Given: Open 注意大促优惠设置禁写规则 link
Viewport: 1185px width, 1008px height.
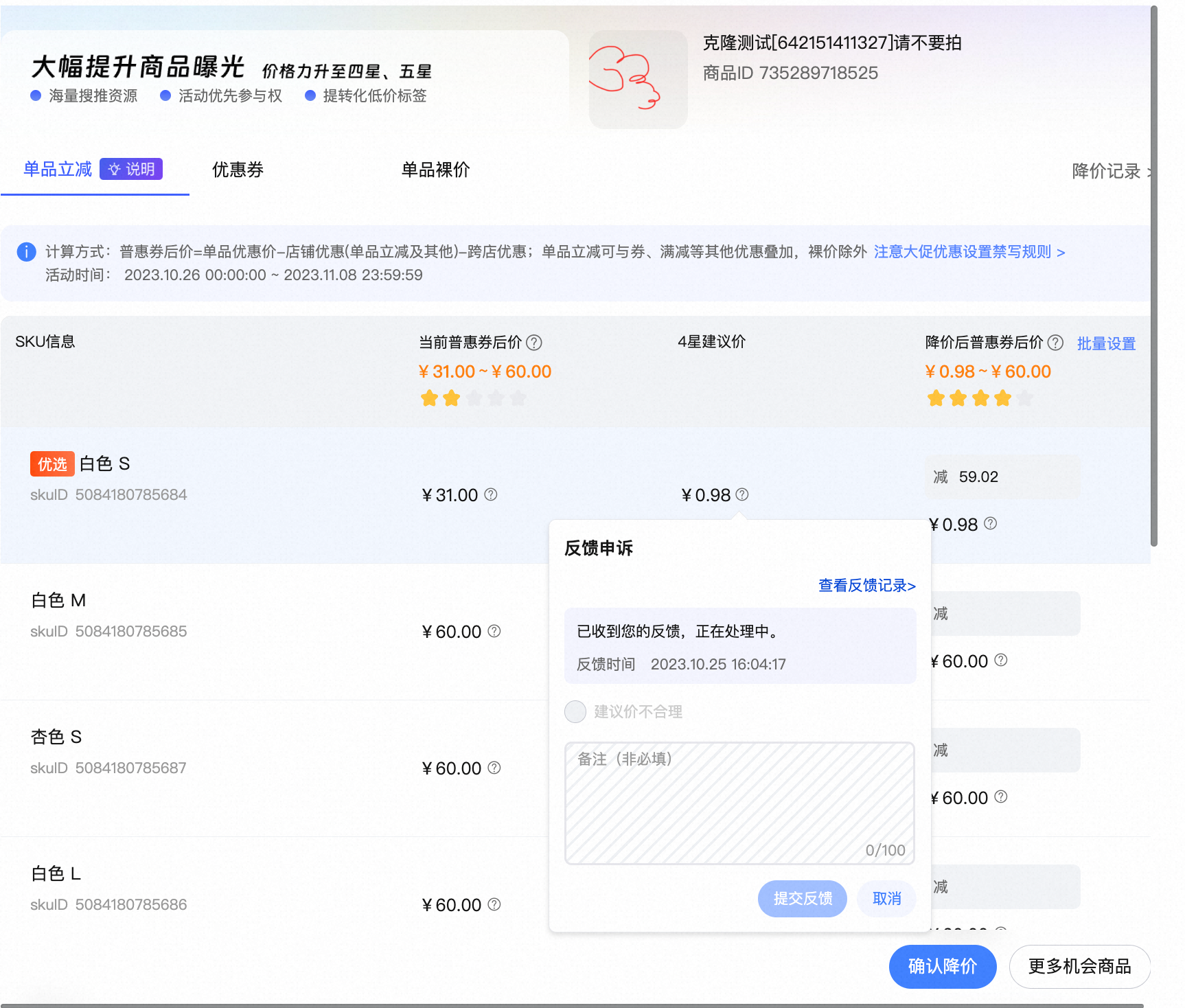Looking at the screenshot, I should [x=969, y=252].
